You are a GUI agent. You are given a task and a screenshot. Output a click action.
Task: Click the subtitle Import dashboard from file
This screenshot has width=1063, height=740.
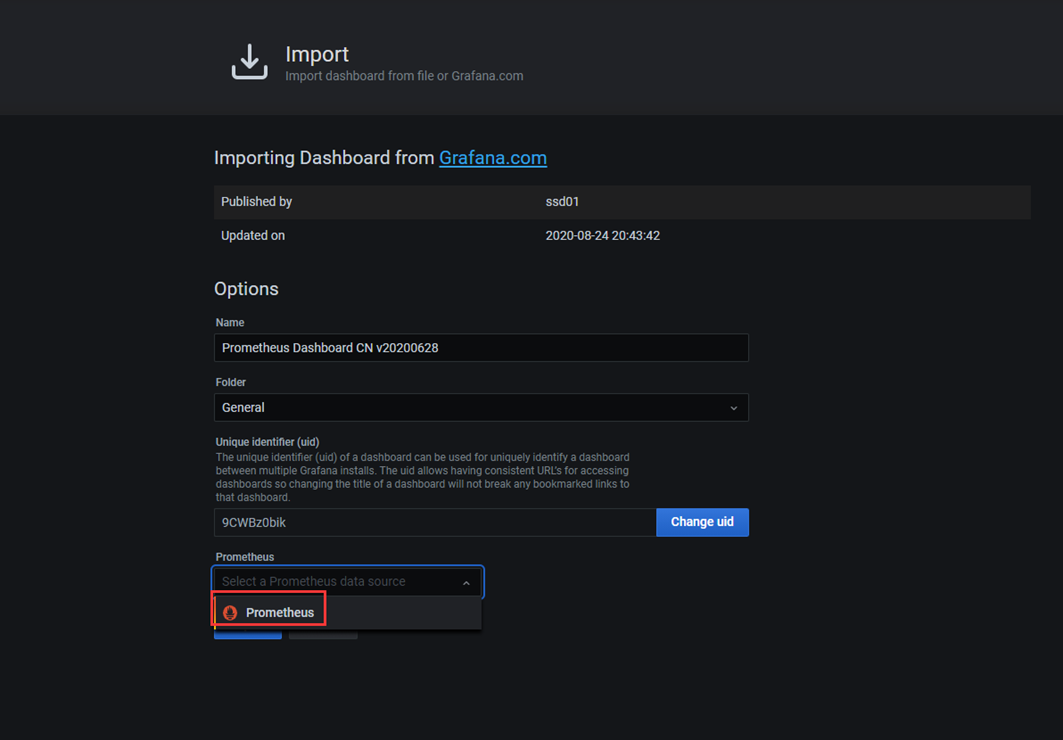(404, 76)
